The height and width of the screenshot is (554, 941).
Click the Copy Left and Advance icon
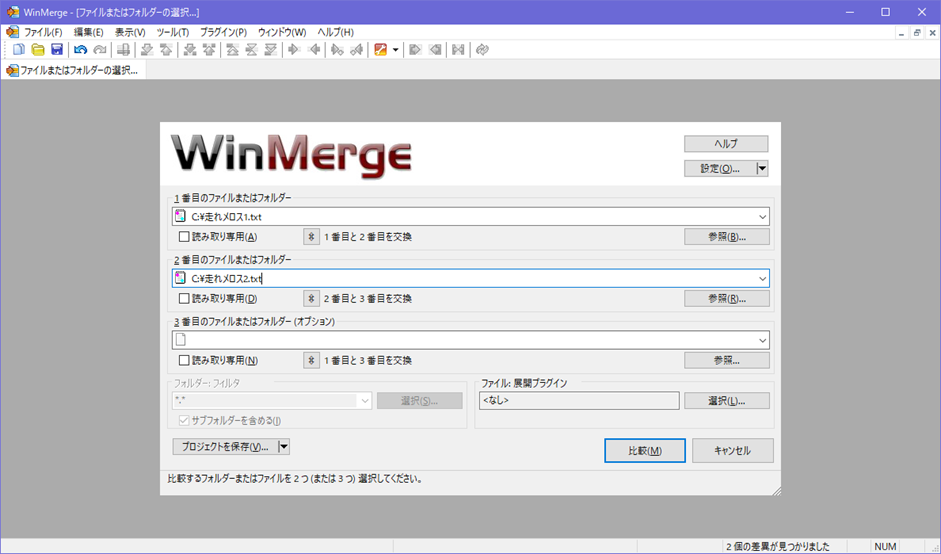click(x=356, y=50)
